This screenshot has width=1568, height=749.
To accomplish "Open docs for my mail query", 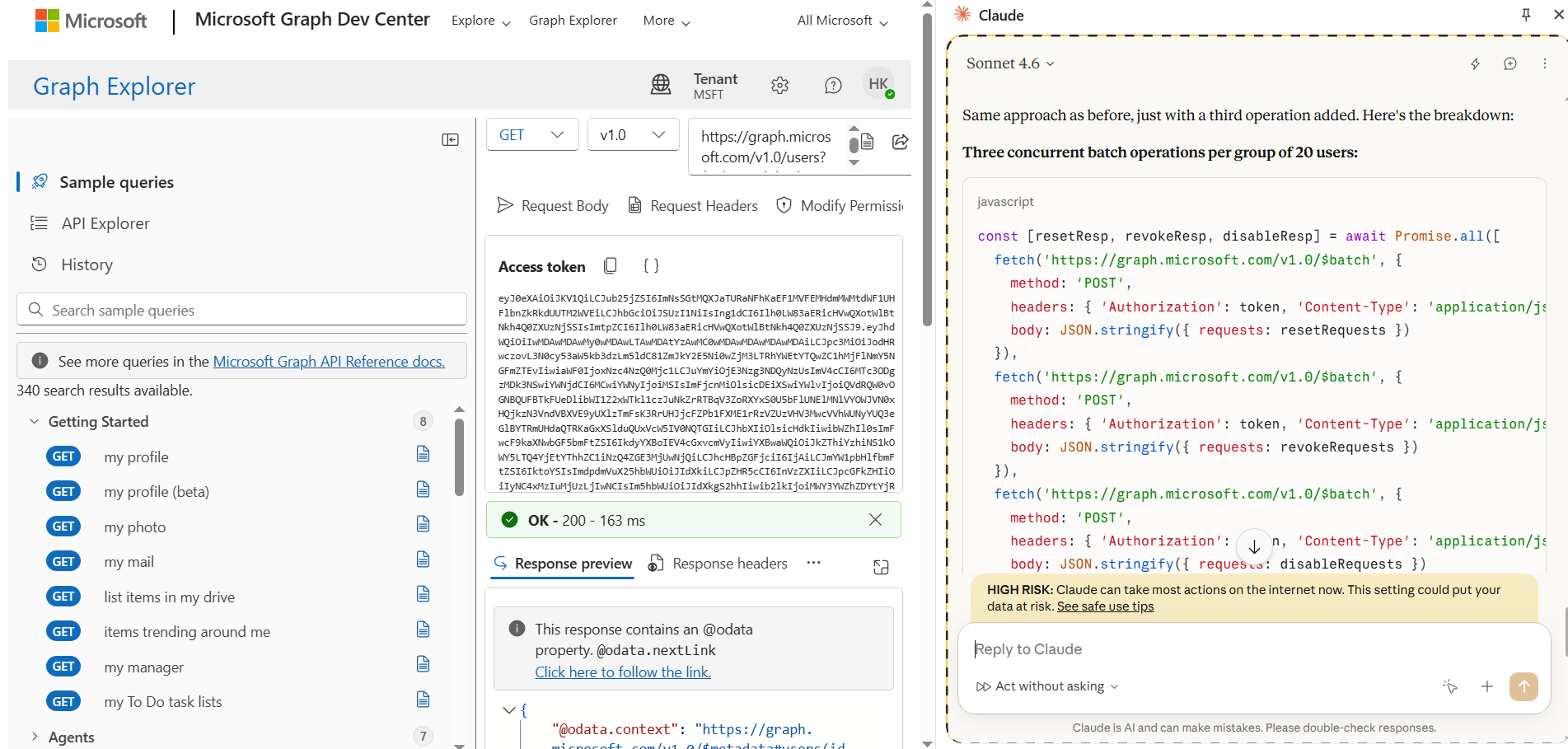I will [423, 559].
